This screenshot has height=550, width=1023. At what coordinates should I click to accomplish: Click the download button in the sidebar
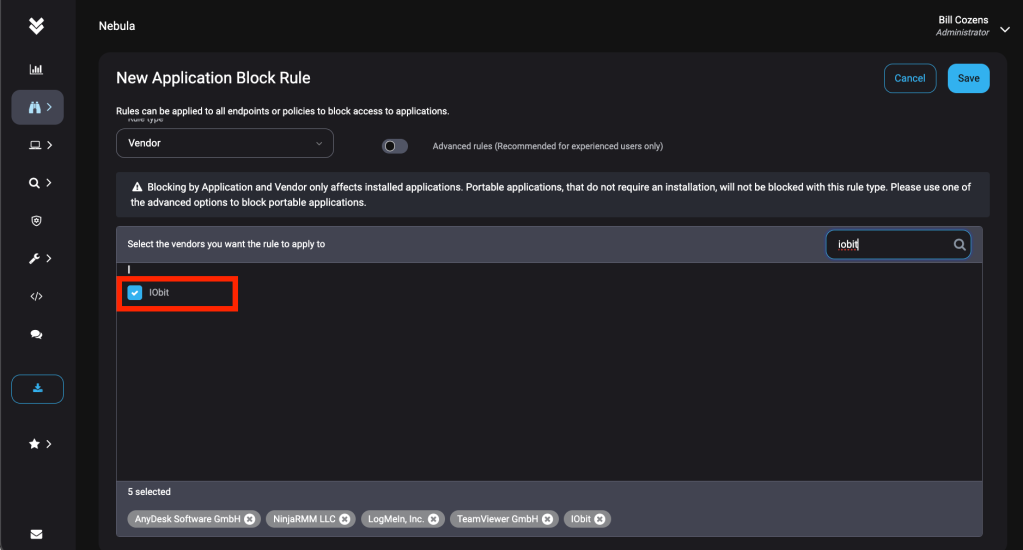click(x=37, y=389)
